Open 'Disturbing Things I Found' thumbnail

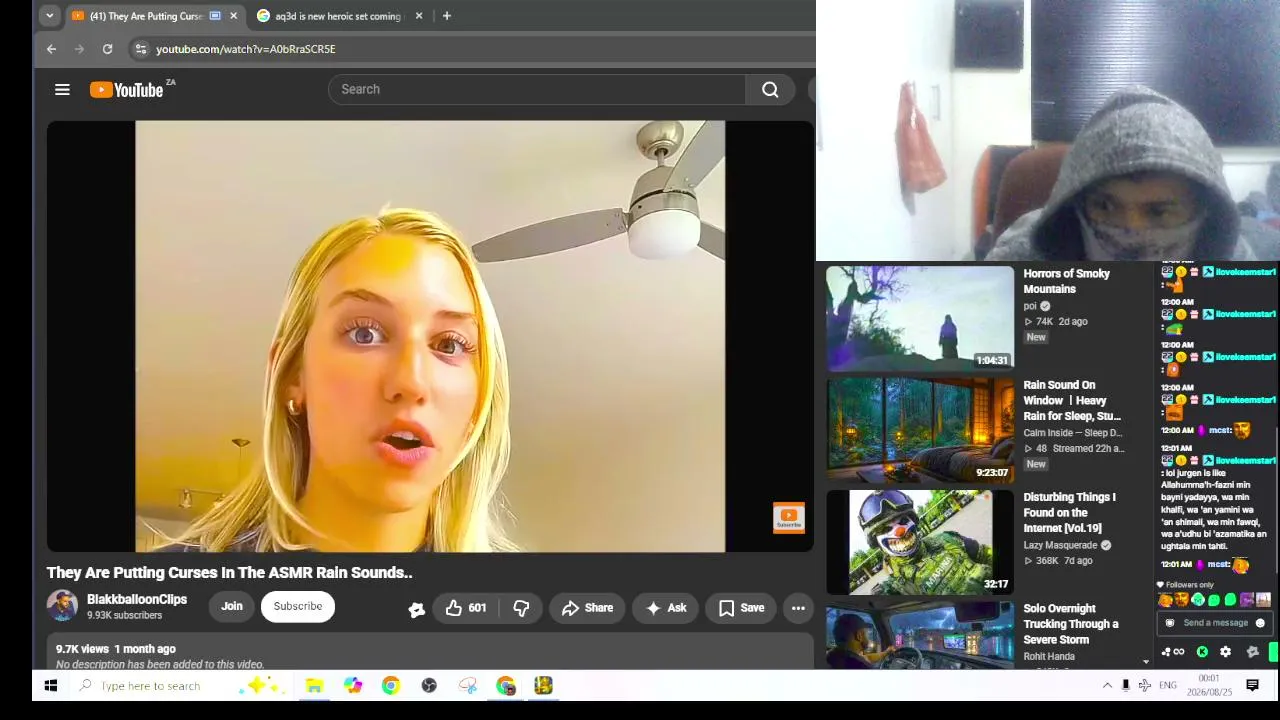click(x=920, y=542)
